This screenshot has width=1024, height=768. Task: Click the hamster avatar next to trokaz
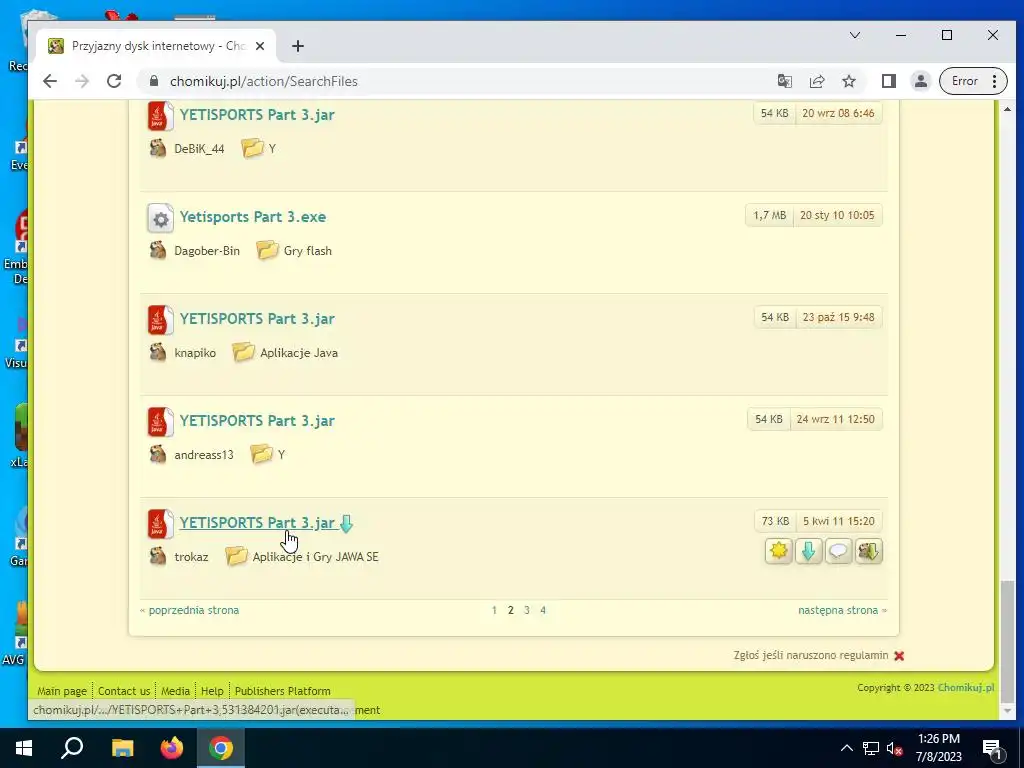[x=157, y=556]
